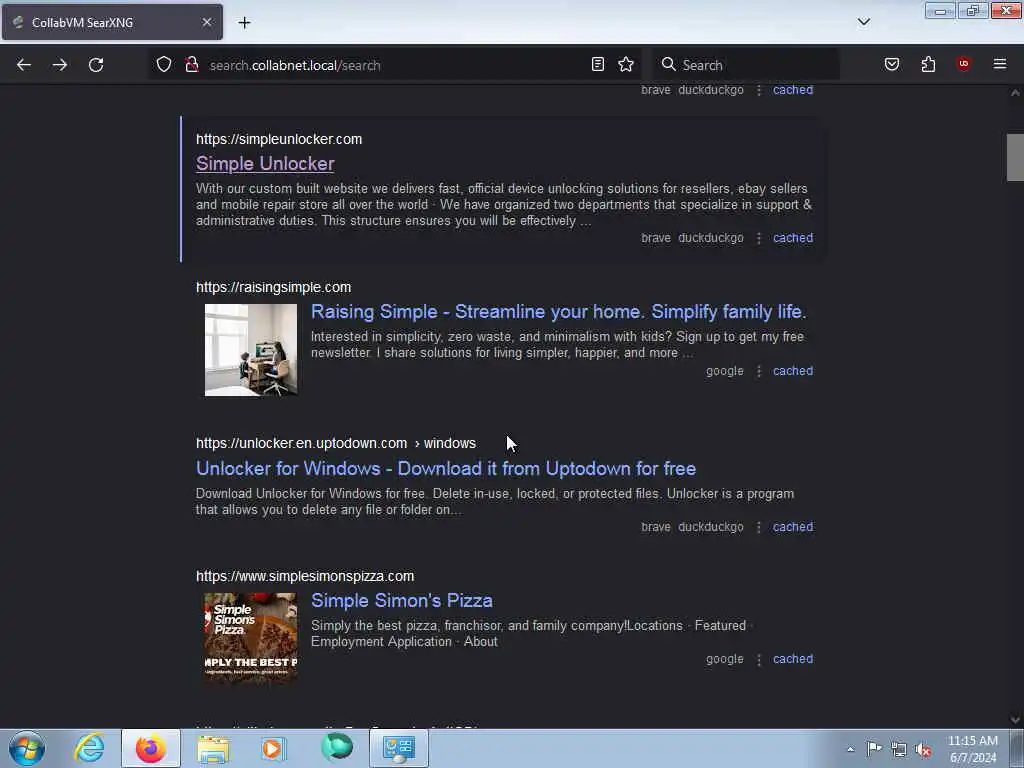Open the Pocket save icon

point(891,64)
